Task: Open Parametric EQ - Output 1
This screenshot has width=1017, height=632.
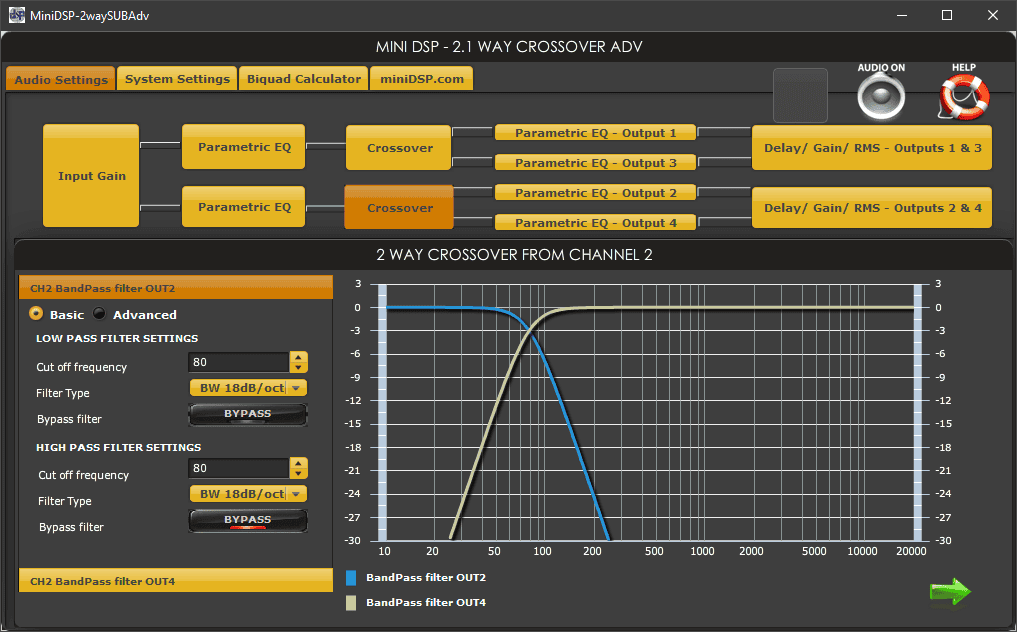Action: (x=595, y=133)
